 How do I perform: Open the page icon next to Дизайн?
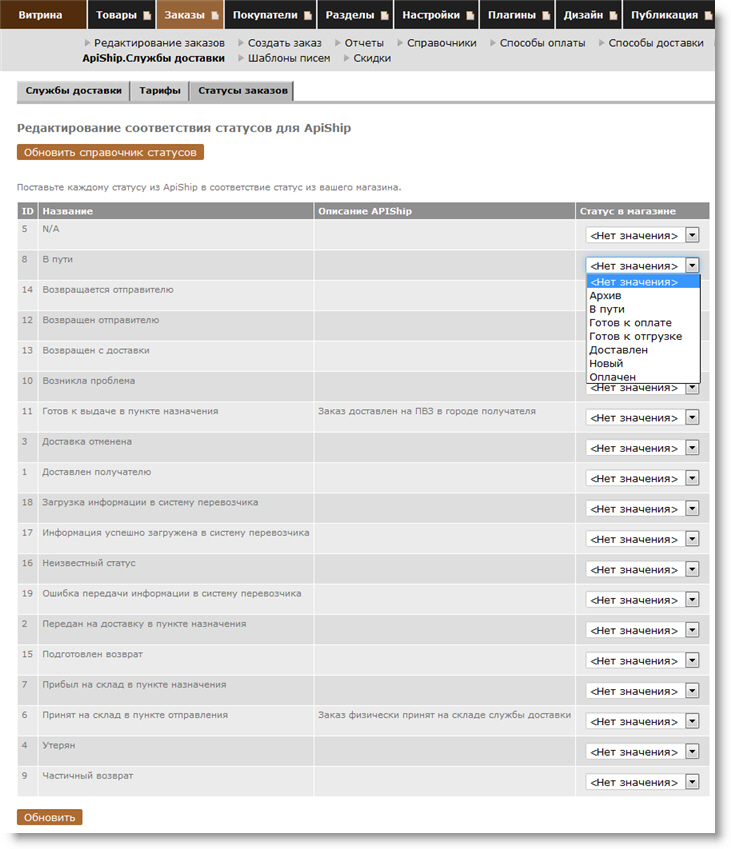point(613,16)
